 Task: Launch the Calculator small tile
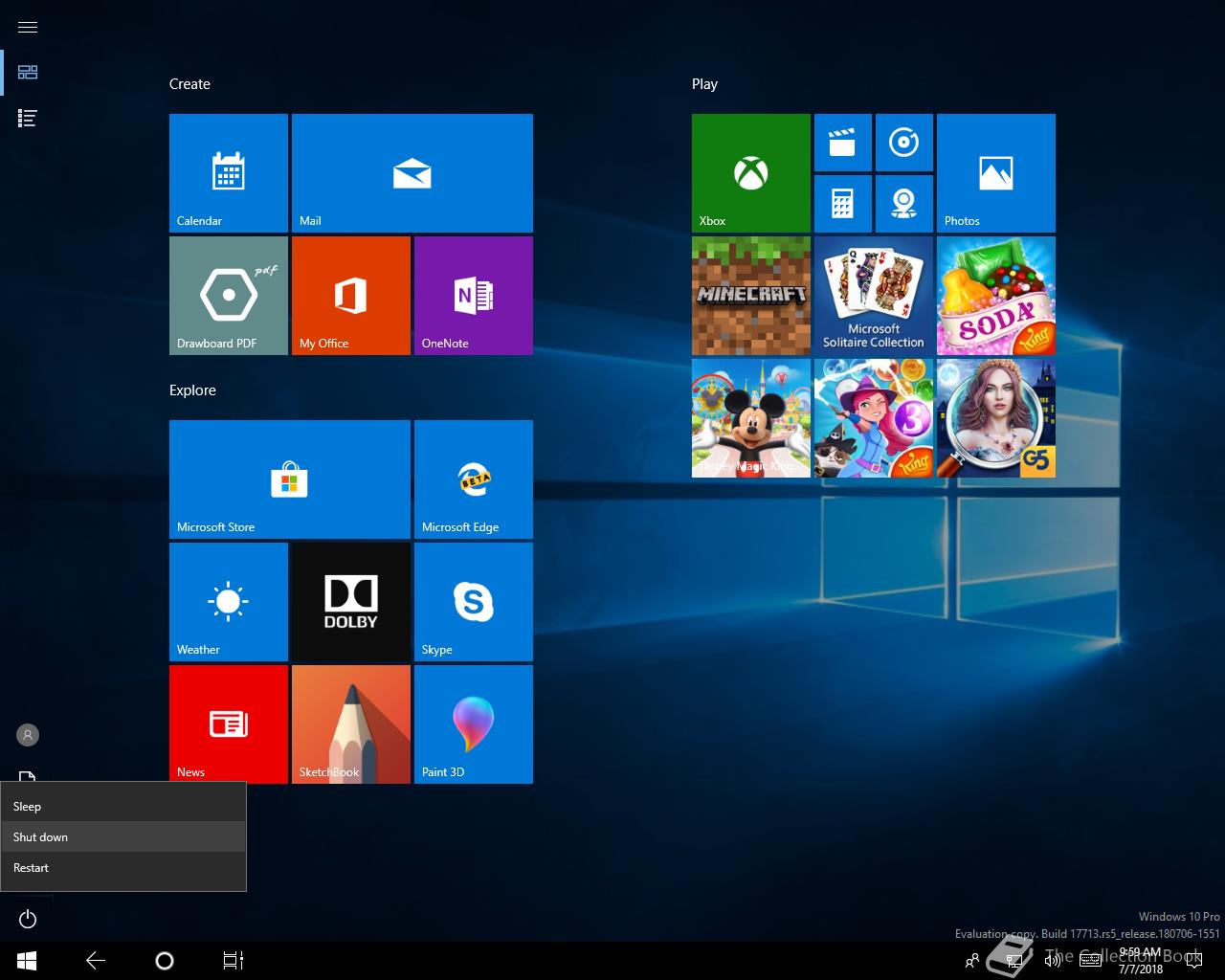[x=843, y=204]
